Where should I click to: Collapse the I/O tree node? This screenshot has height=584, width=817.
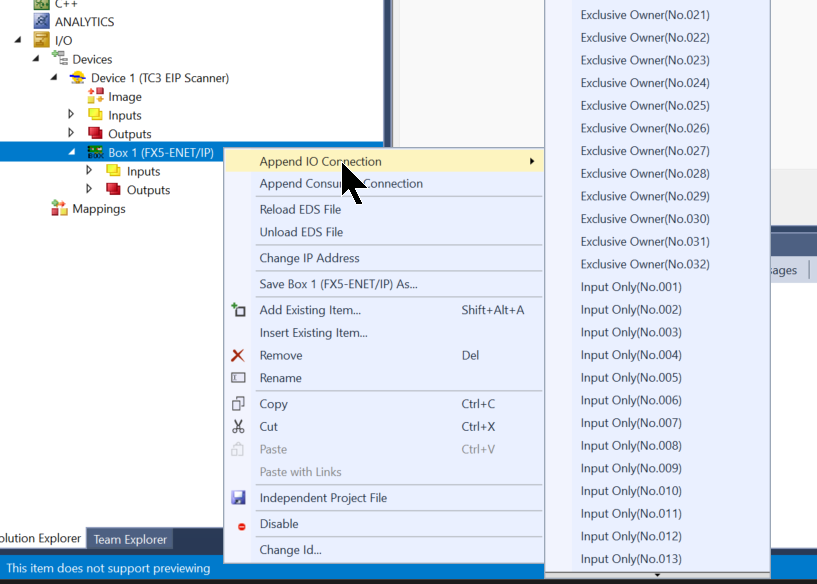(18, 40)
